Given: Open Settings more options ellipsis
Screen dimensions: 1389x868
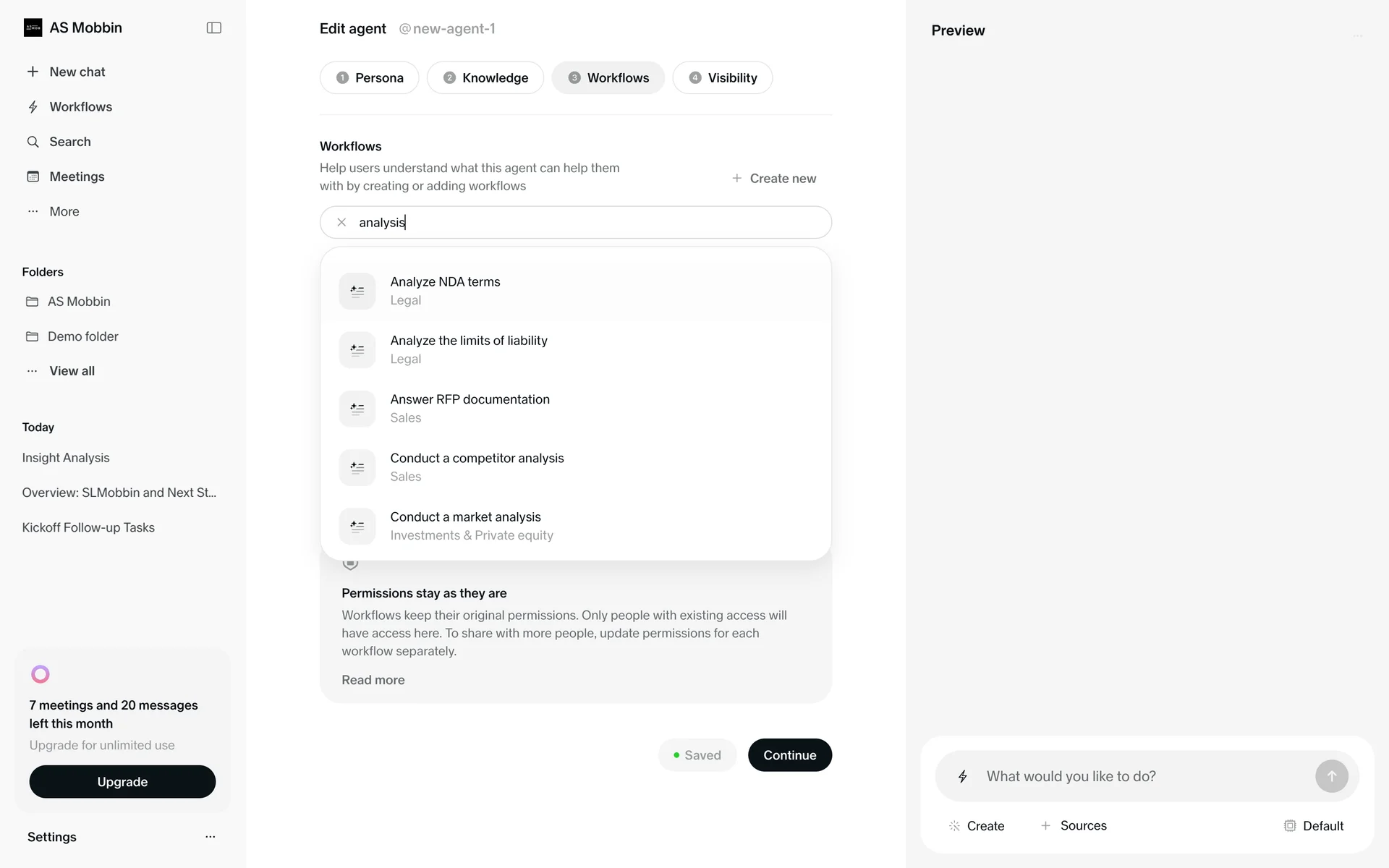Looking at the screenshot, I should click(x=210, y=837).
